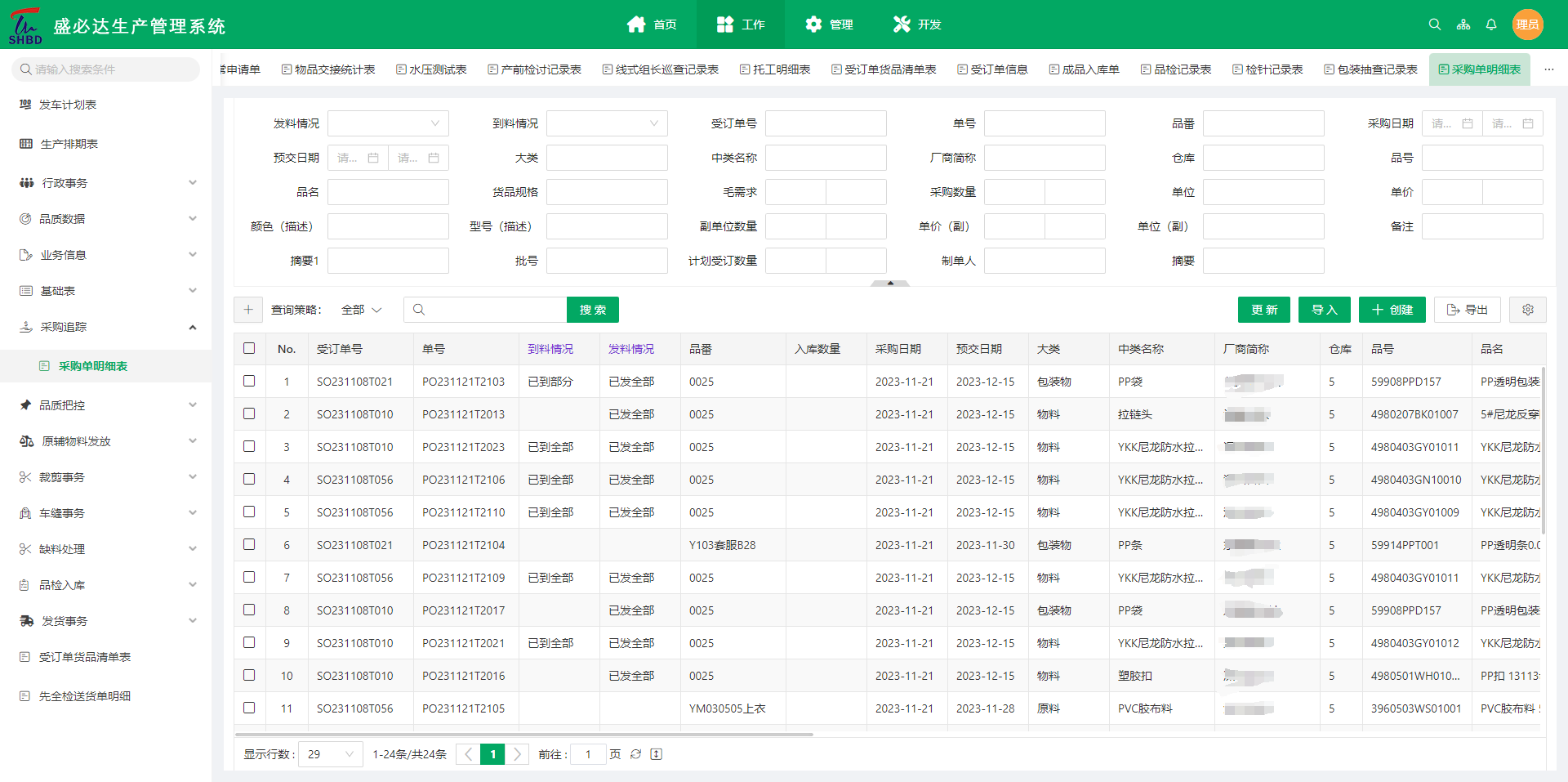Screen dimensions: 1568x782
Task: Click the table settings gear icon
Action: [1527, 310]
